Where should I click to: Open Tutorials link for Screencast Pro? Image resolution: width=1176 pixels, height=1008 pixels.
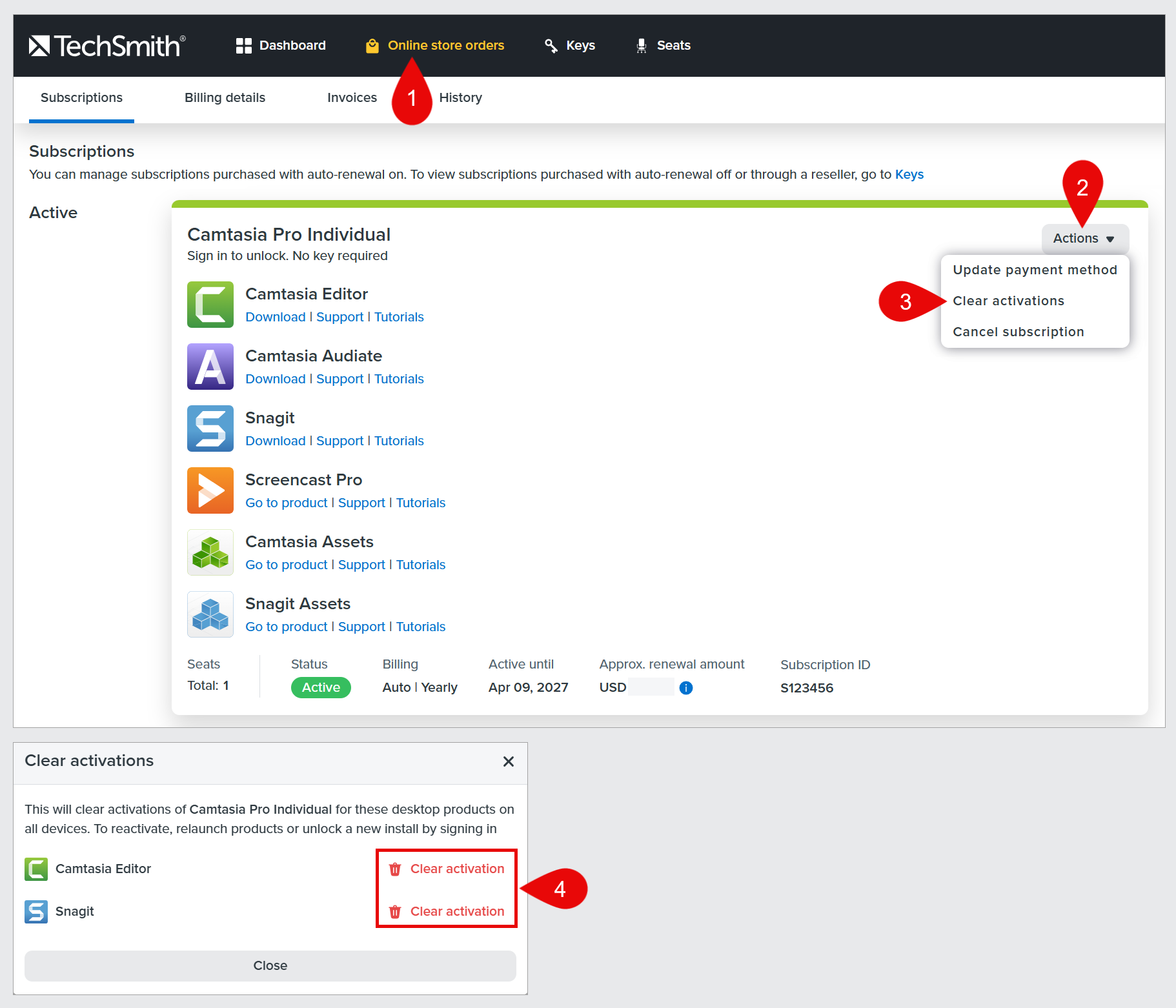pyautogui.click(x=421, y=503)
